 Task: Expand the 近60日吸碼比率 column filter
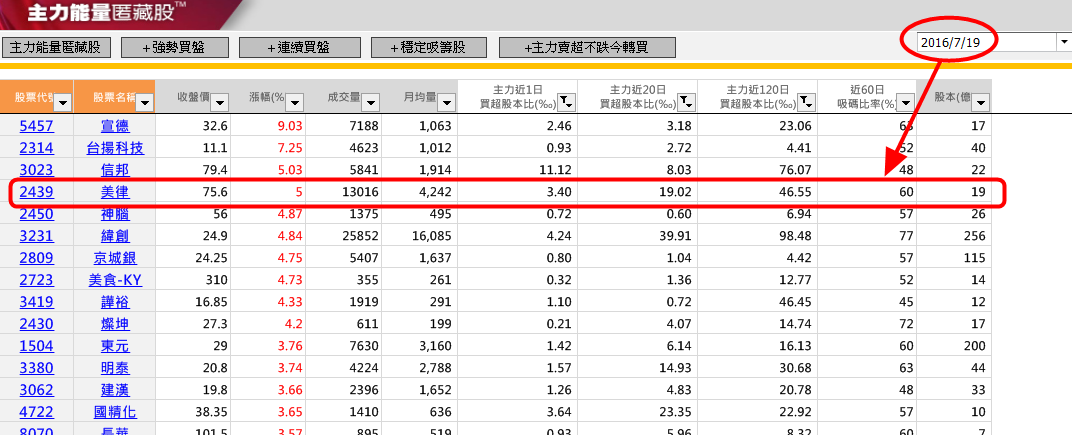pos(904,102)
